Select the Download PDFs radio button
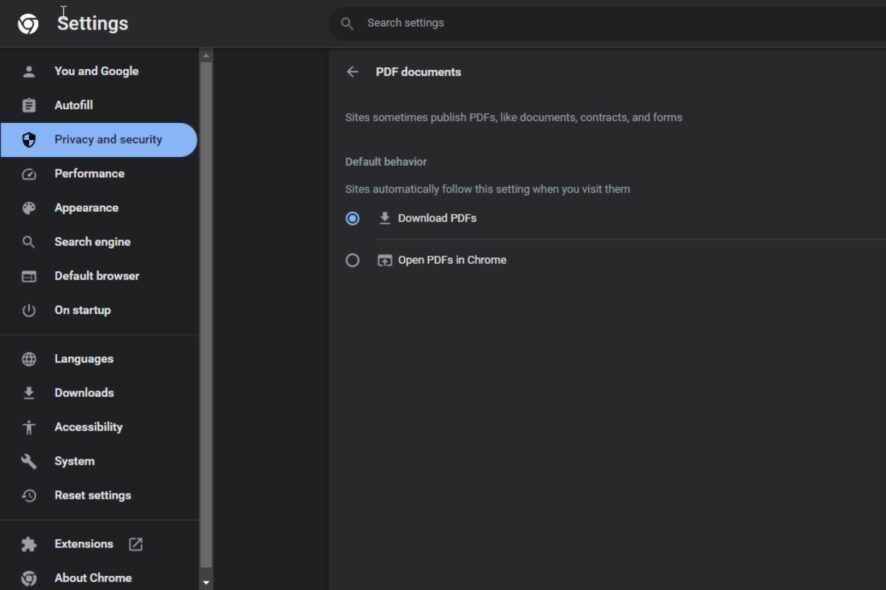The width and height of the screenshot is (886, 590). [x=352, y=218]
